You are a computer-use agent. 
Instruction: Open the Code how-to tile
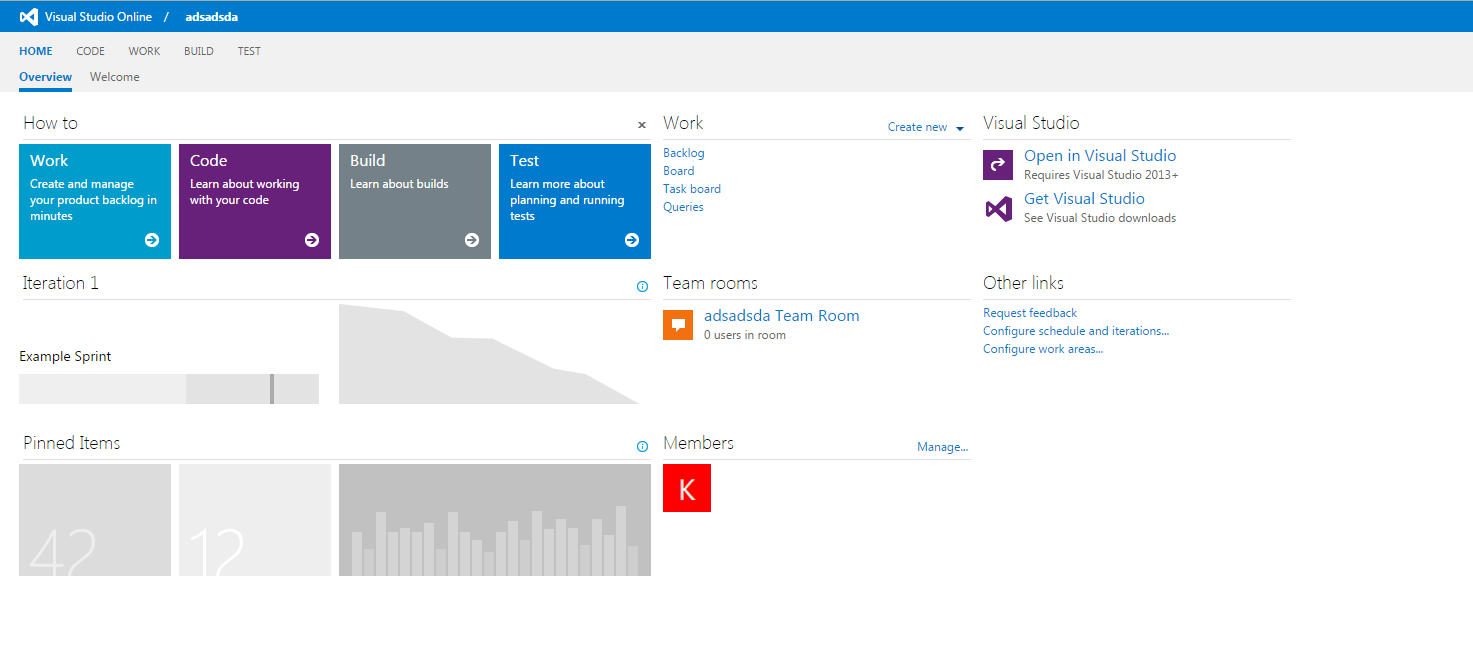click(x=255, y=201)
